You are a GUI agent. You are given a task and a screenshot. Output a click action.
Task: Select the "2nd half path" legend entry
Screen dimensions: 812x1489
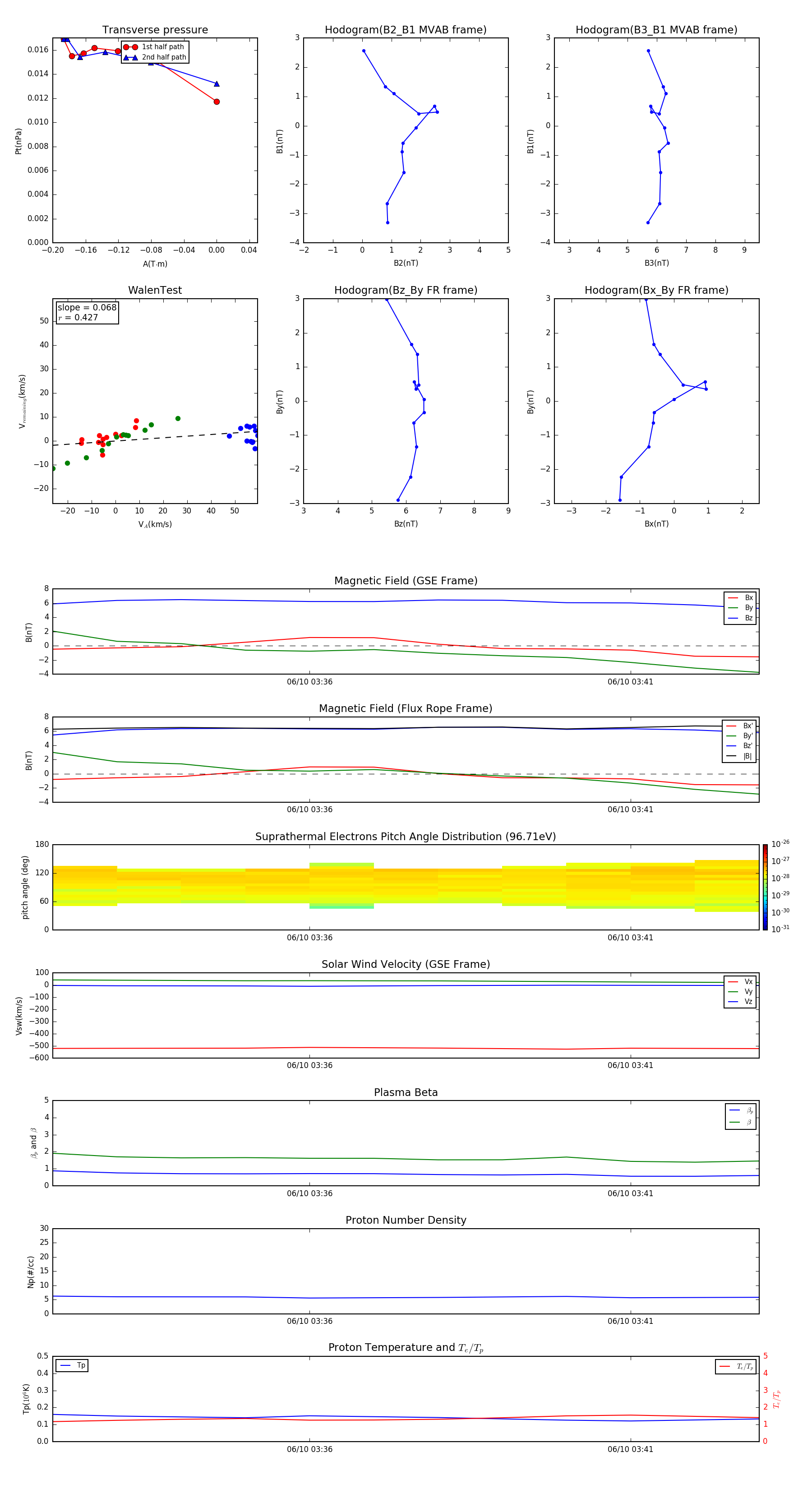[155, 57]
